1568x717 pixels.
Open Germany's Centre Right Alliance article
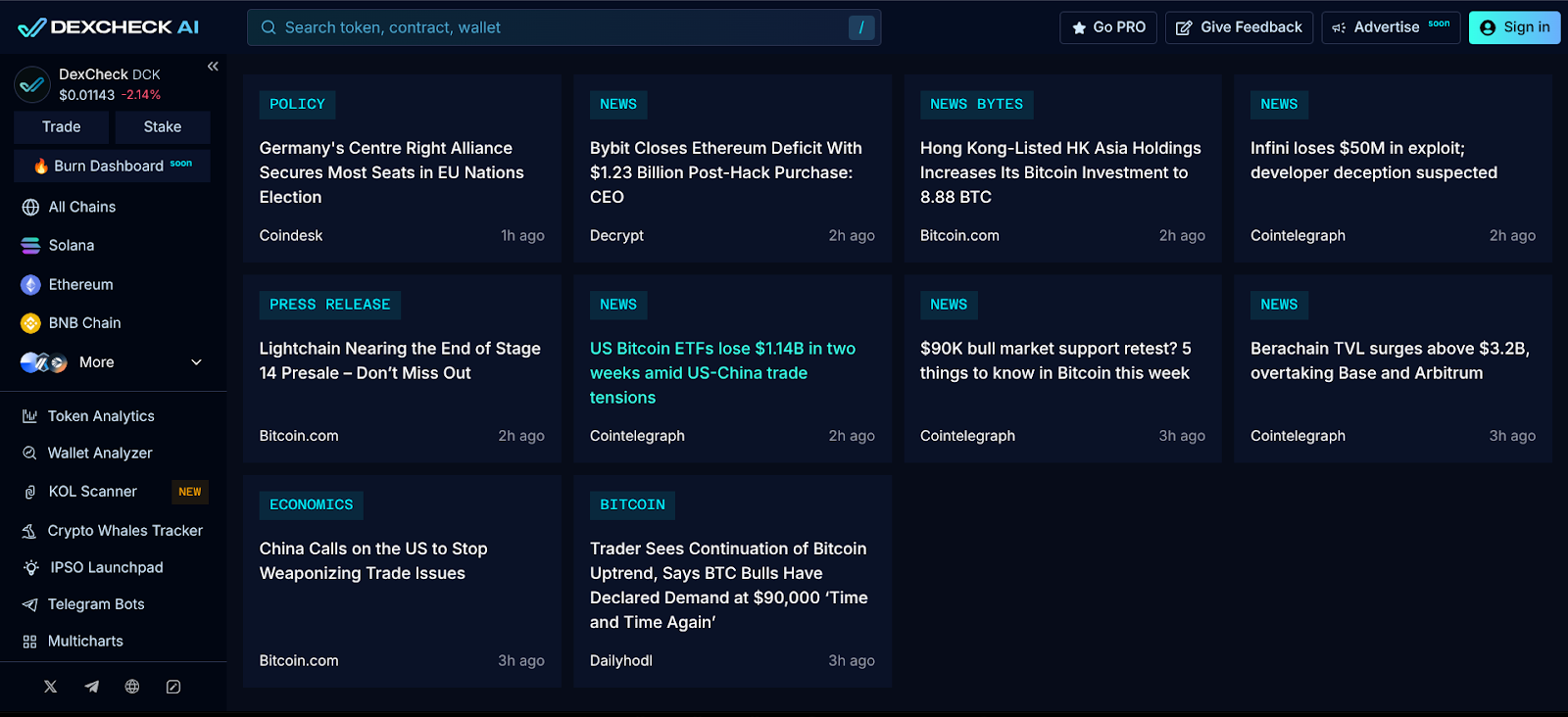[x=392, y=172]
